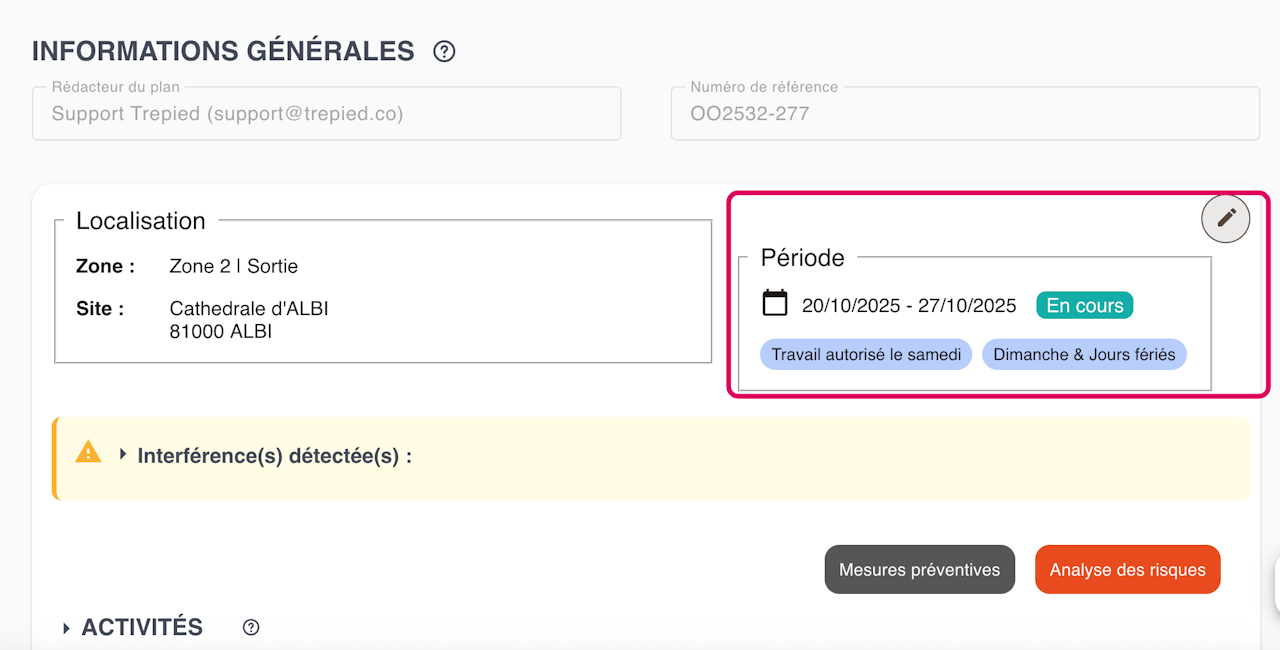
Task: Open the Mesures préventives button
Action: 919,569
